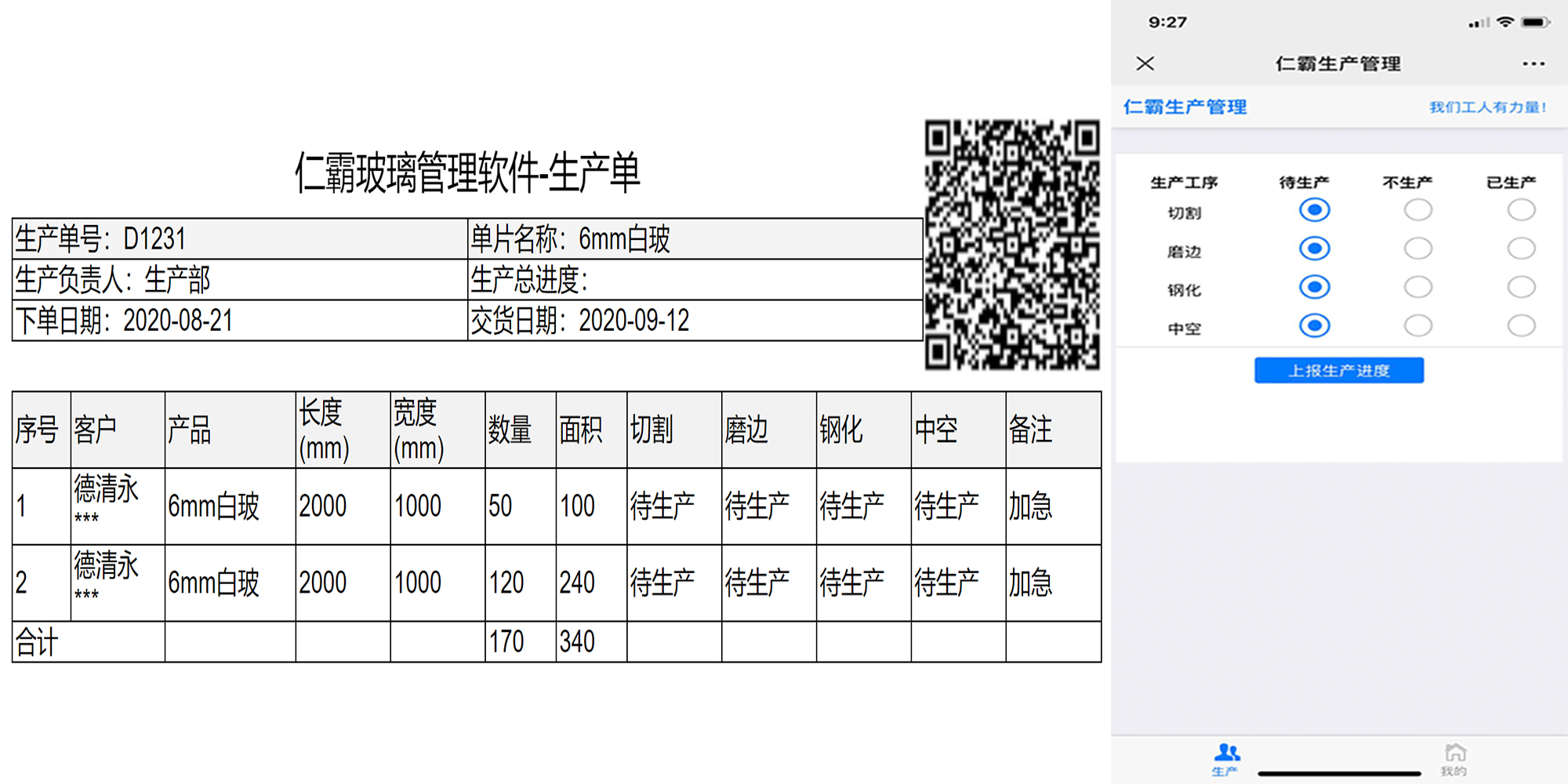The width and height of the screenshot is (1568, 784).
Task: Click row 1 切割 status 待生产
Action: coord(662,506)
